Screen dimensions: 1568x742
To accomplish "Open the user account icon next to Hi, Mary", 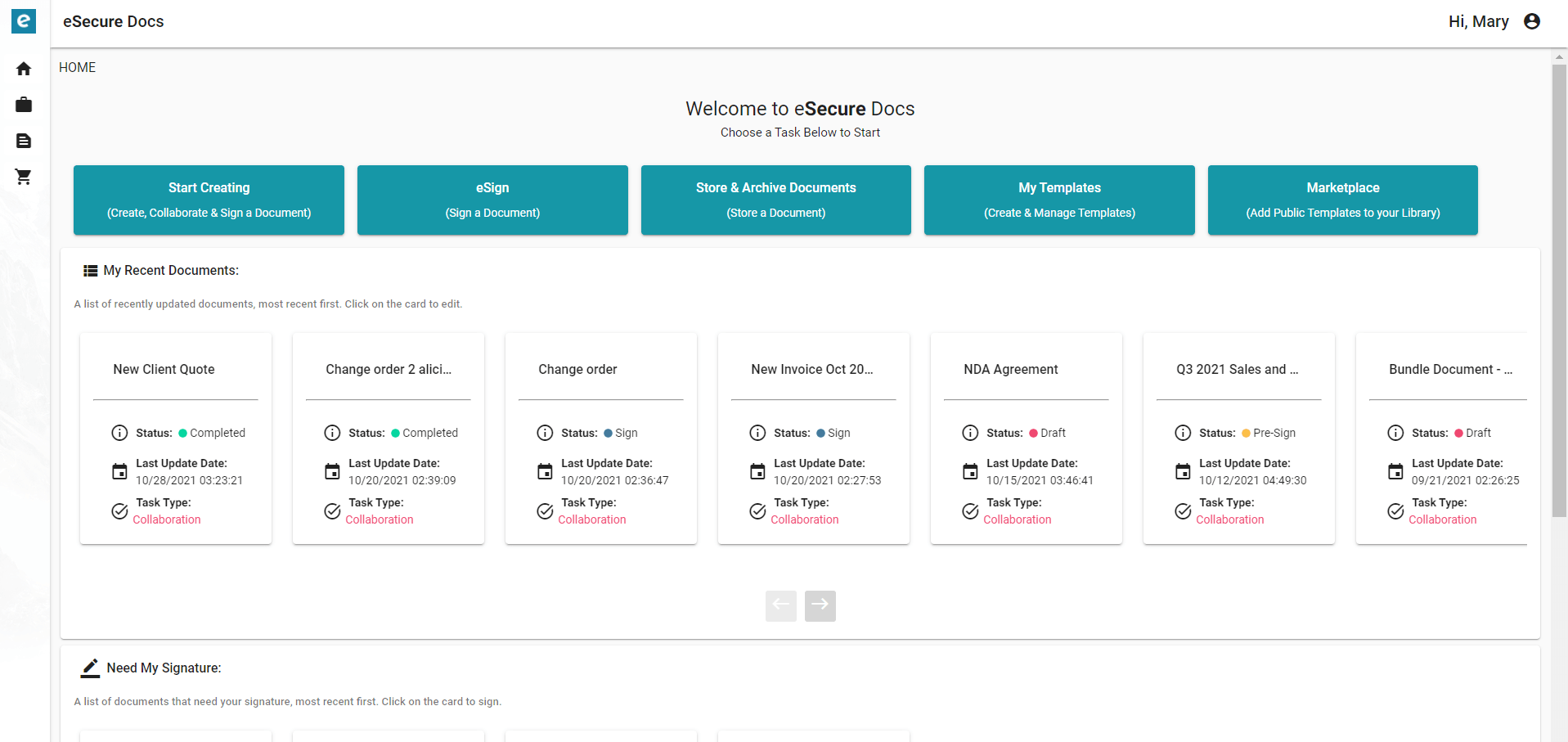I will tap(1531, 21).
